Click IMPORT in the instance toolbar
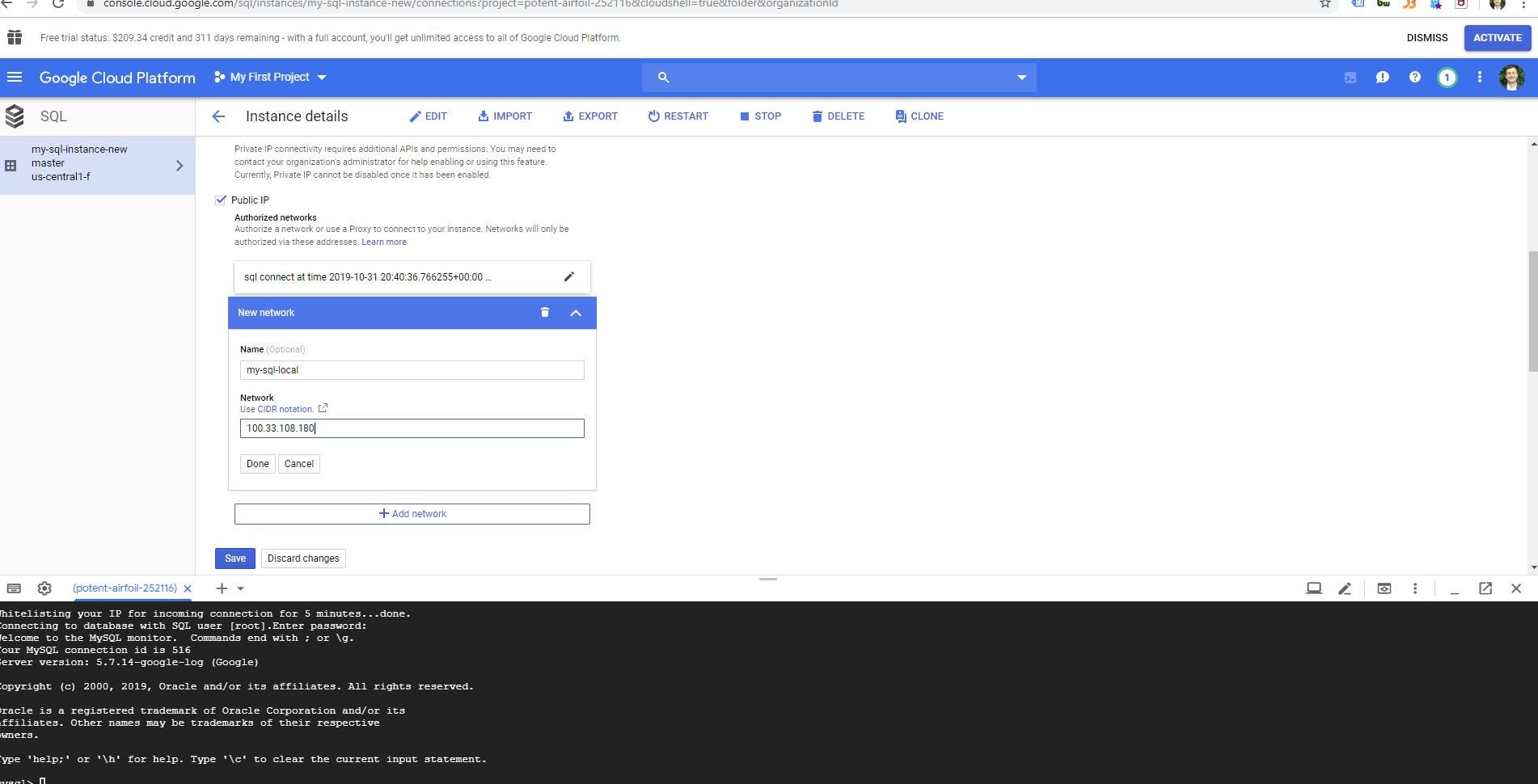This screenshot has height=784, width=1538. (505, 116)
